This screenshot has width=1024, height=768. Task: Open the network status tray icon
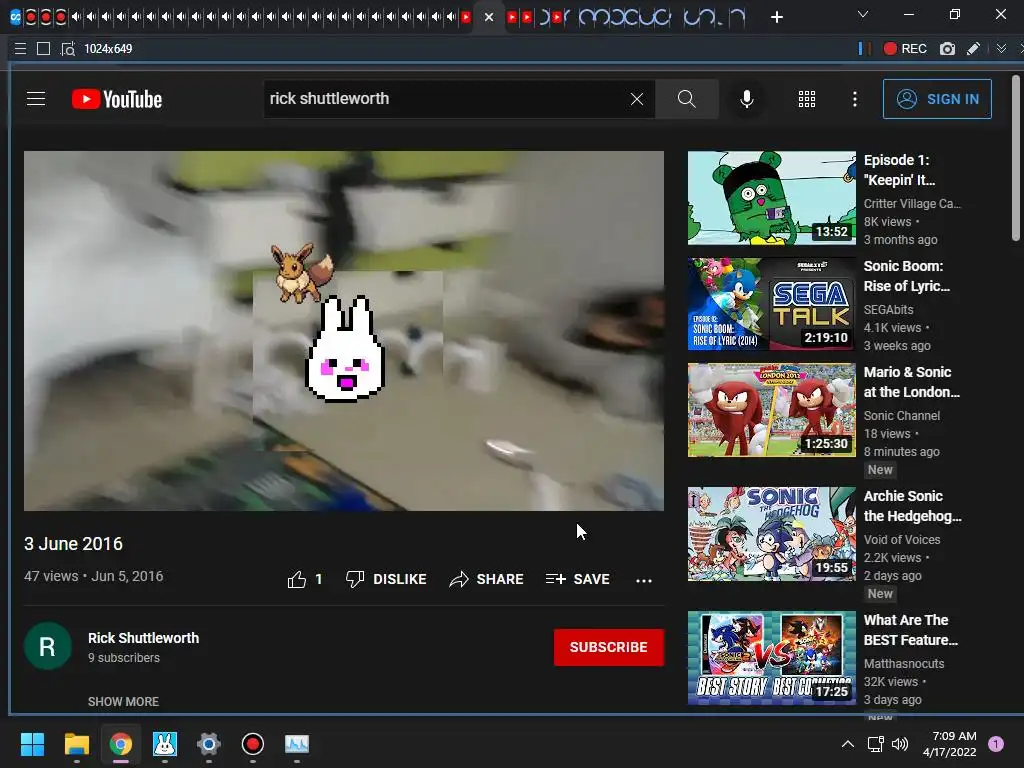tap(875, 744)
